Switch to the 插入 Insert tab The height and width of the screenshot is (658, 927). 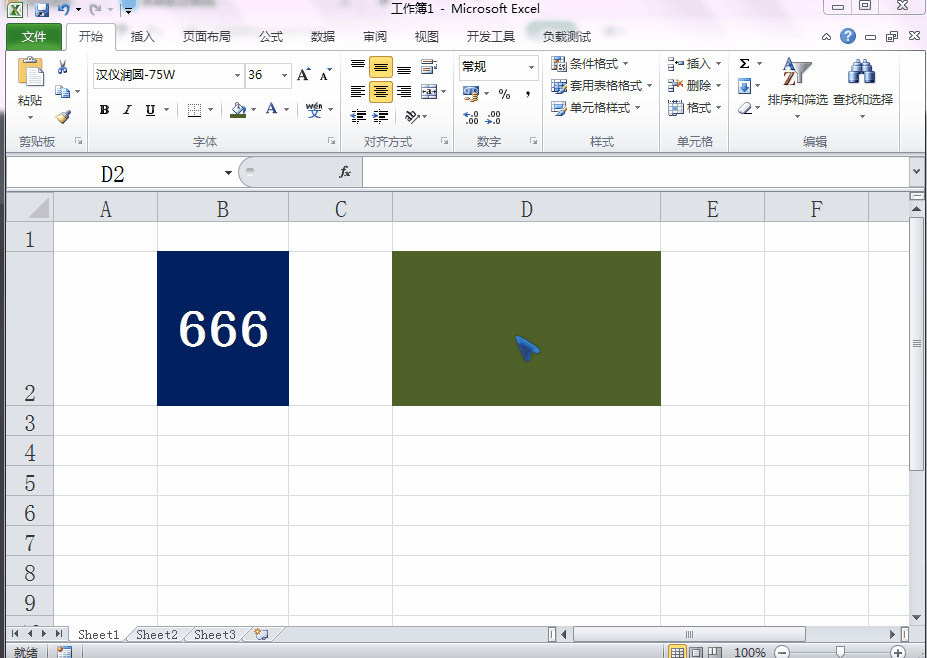[x=142, y=37]
